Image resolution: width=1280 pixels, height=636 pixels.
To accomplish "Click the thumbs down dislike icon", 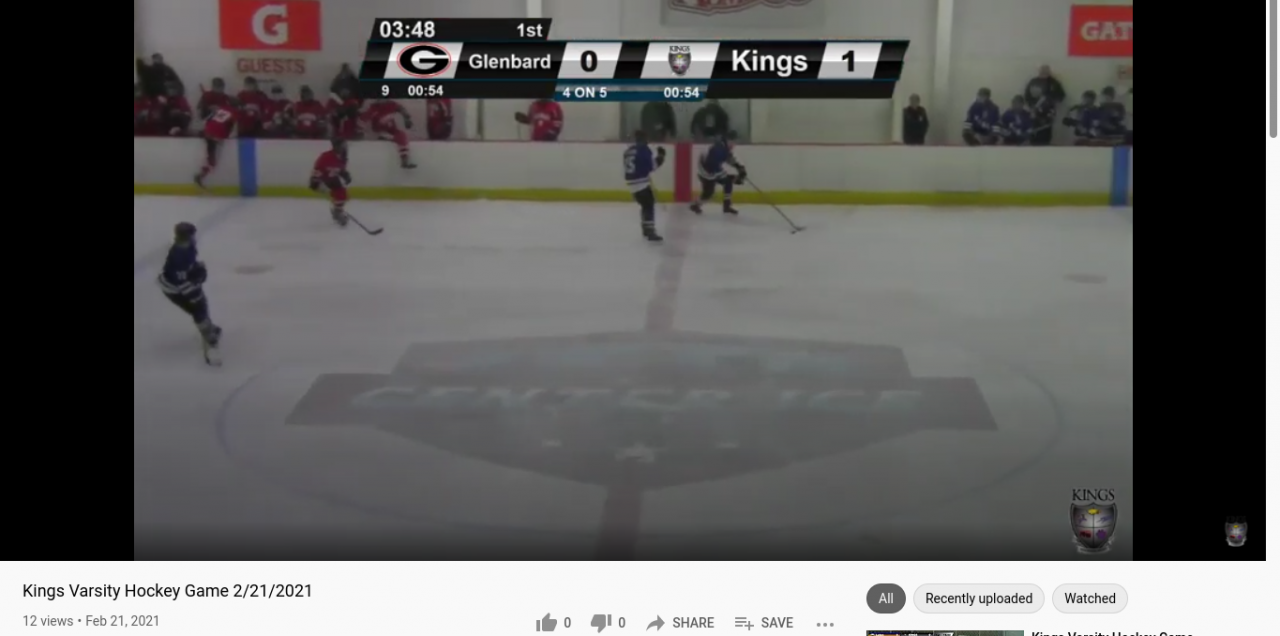I will [x=600, y=623].
